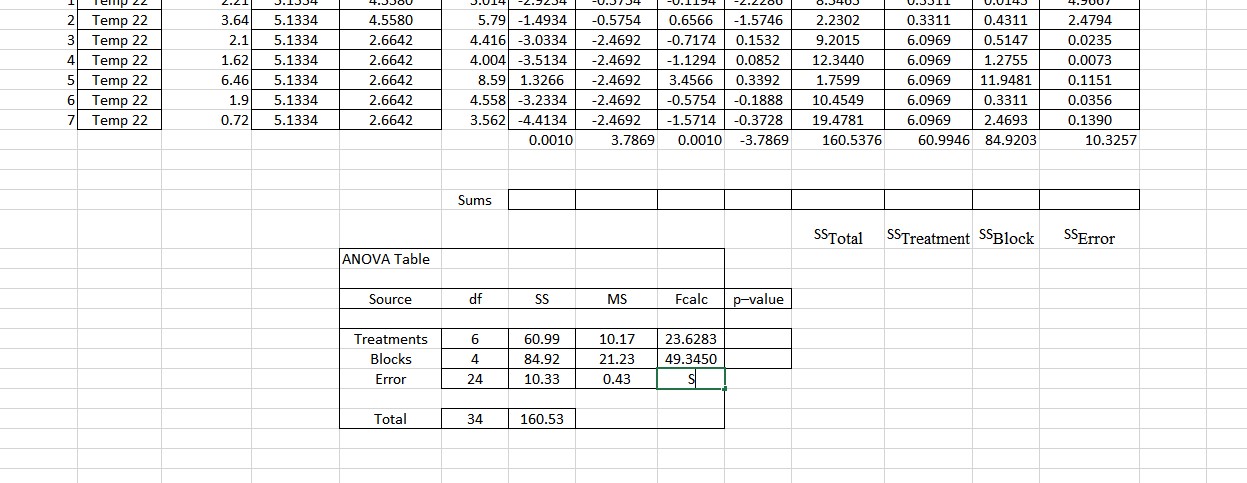
Task: Click the Total df value 34
Action: coord(475,419)
